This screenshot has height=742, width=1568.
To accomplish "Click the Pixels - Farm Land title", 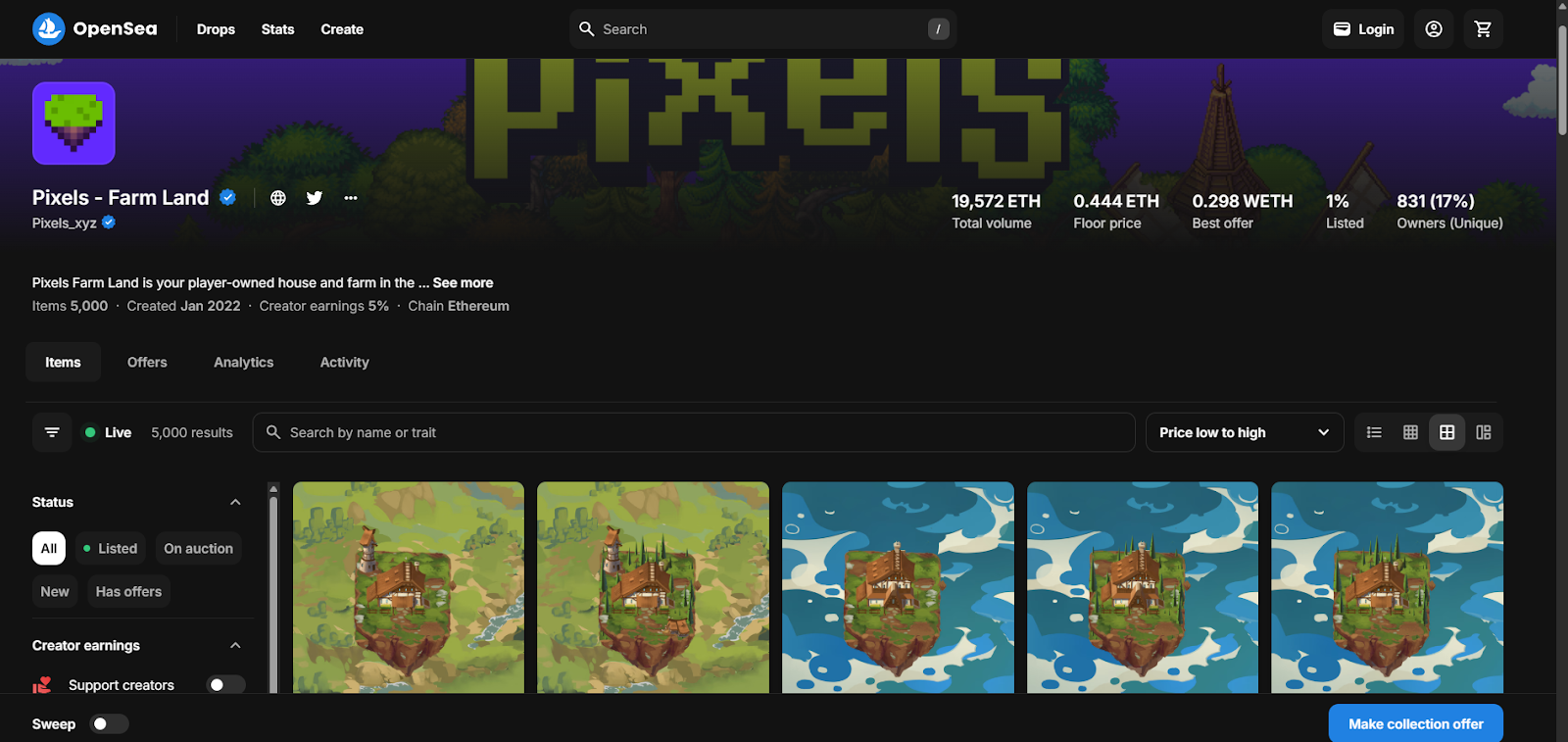I will coord(121,197).
